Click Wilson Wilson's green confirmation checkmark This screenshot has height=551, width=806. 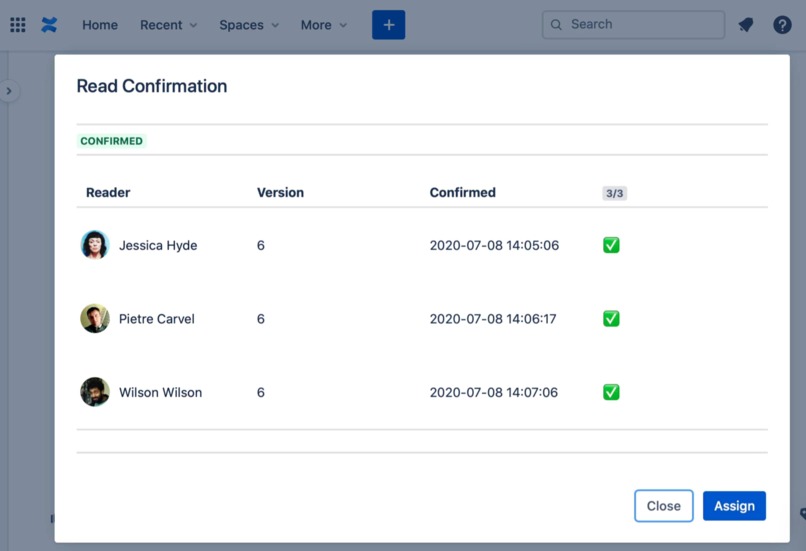611,392
